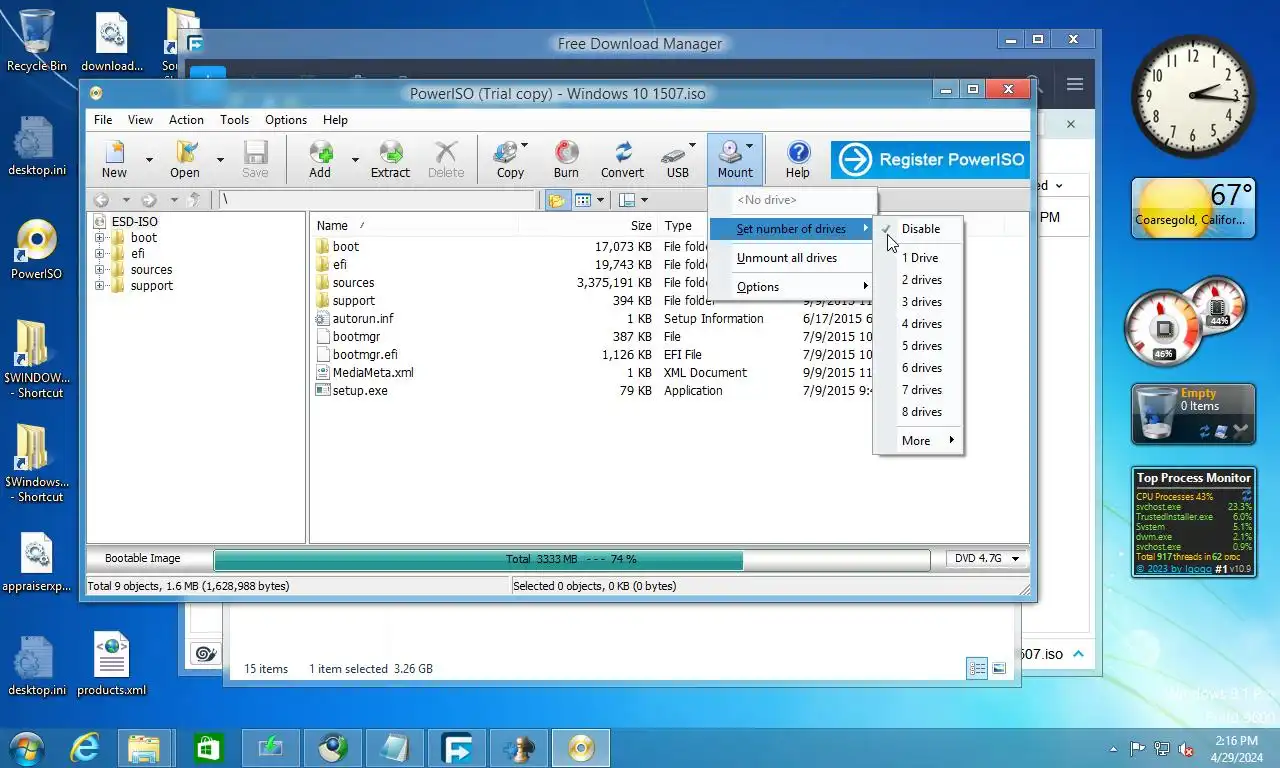This screenshot has height=768, width=1280.
Task: Click Internet Explorer in the taskbar
Action: click(x=85, y=748)
